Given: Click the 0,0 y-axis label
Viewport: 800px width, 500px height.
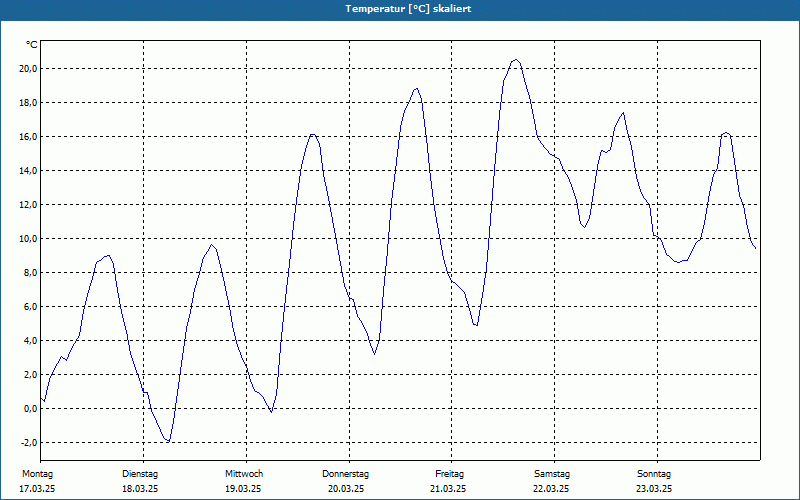Looking at the screenshot, I should point(30,409).
